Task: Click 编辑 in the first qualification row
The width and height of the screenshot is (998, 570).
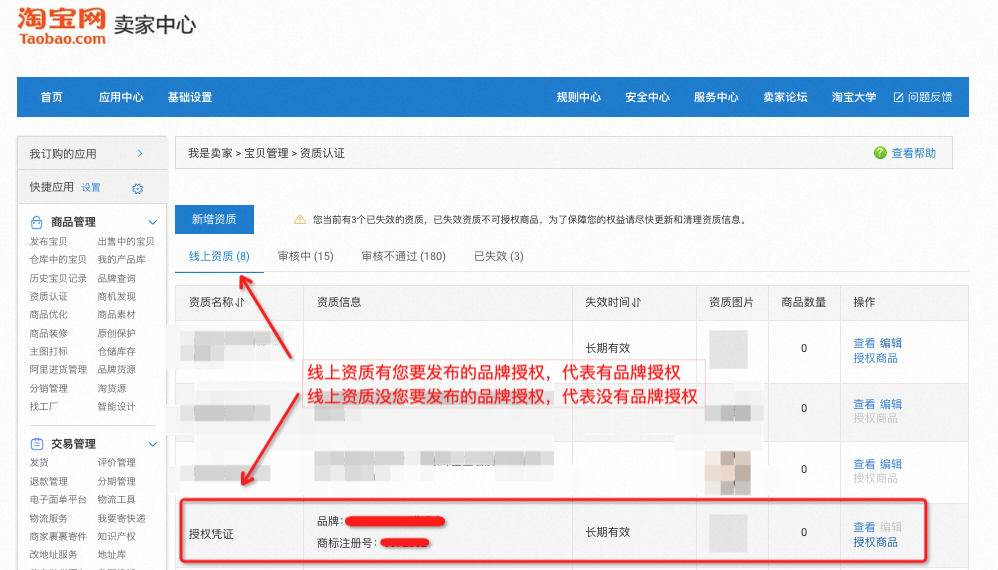Action: click(891, 343)
